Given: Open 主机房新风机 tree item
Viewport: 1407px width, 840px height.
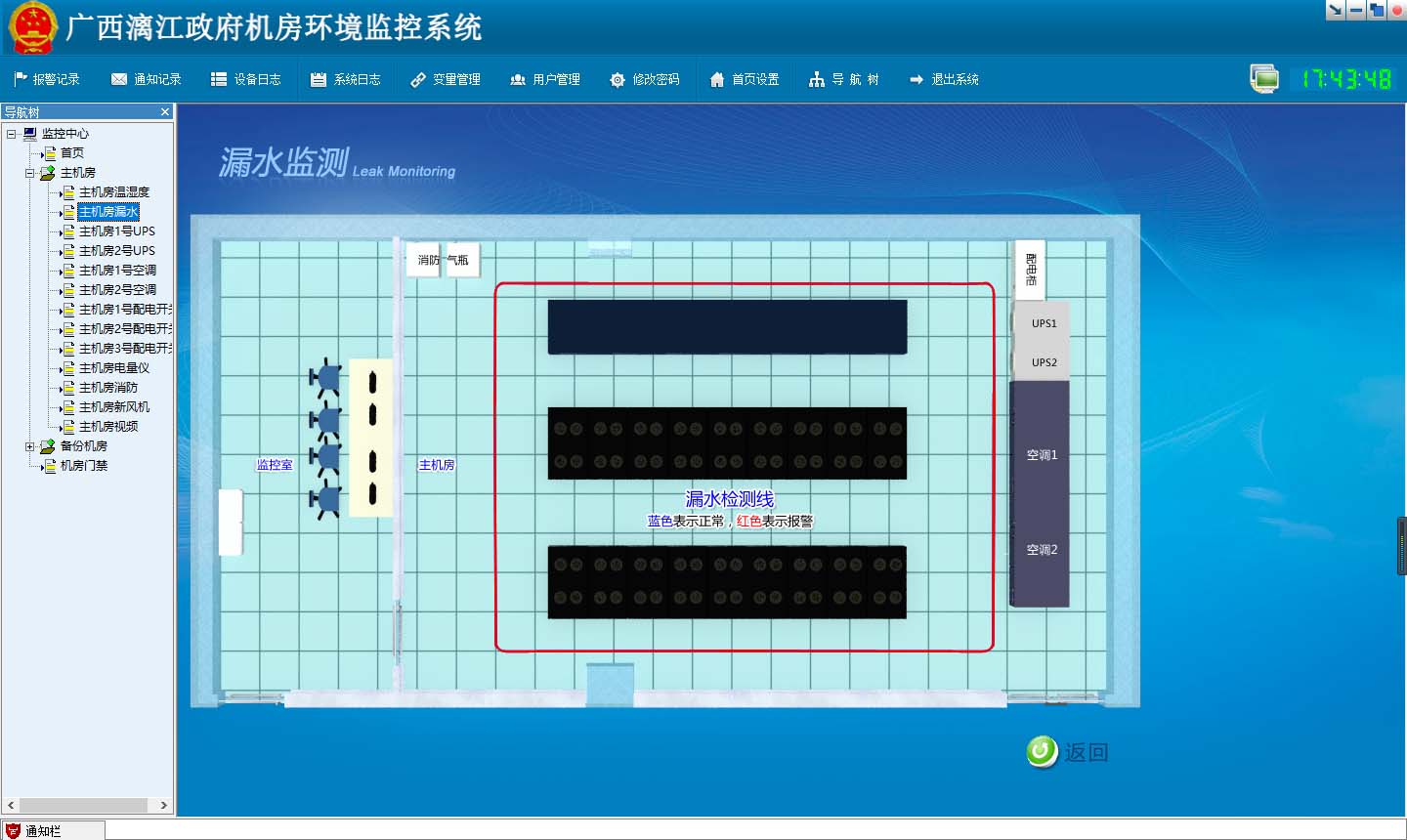Looking at the screenshot, I should [114, 407].
